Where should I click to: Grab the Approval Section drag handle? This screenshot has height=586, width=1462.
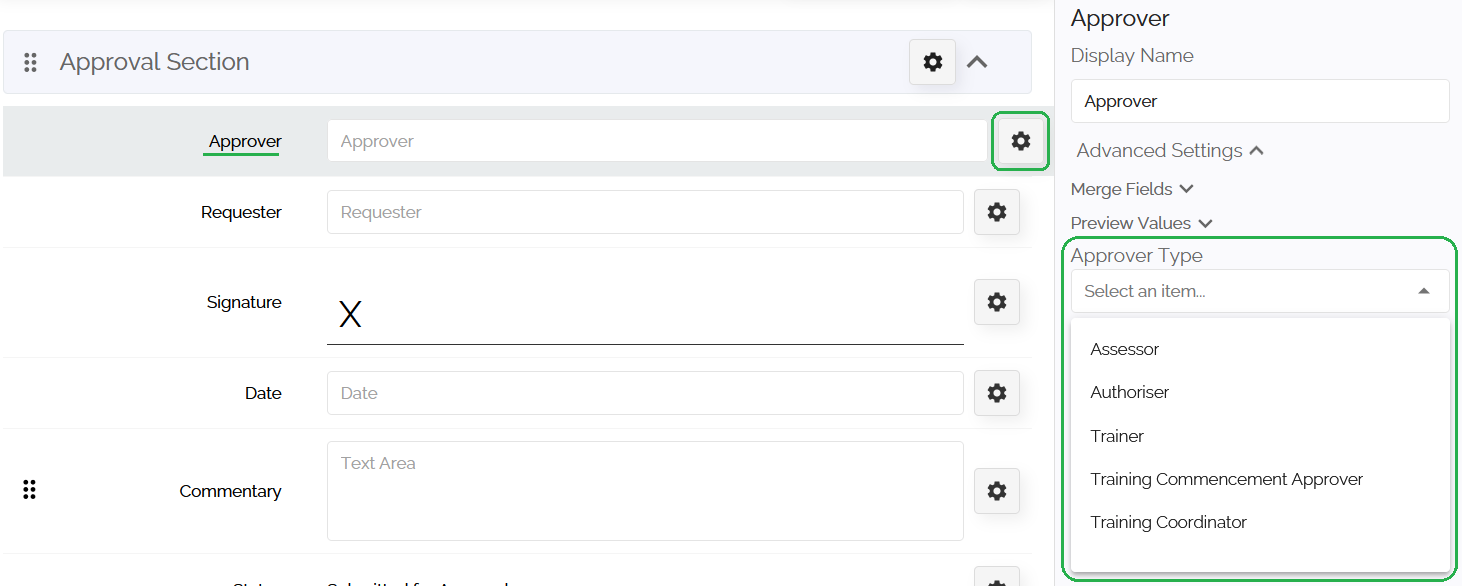tap(30, 62)
